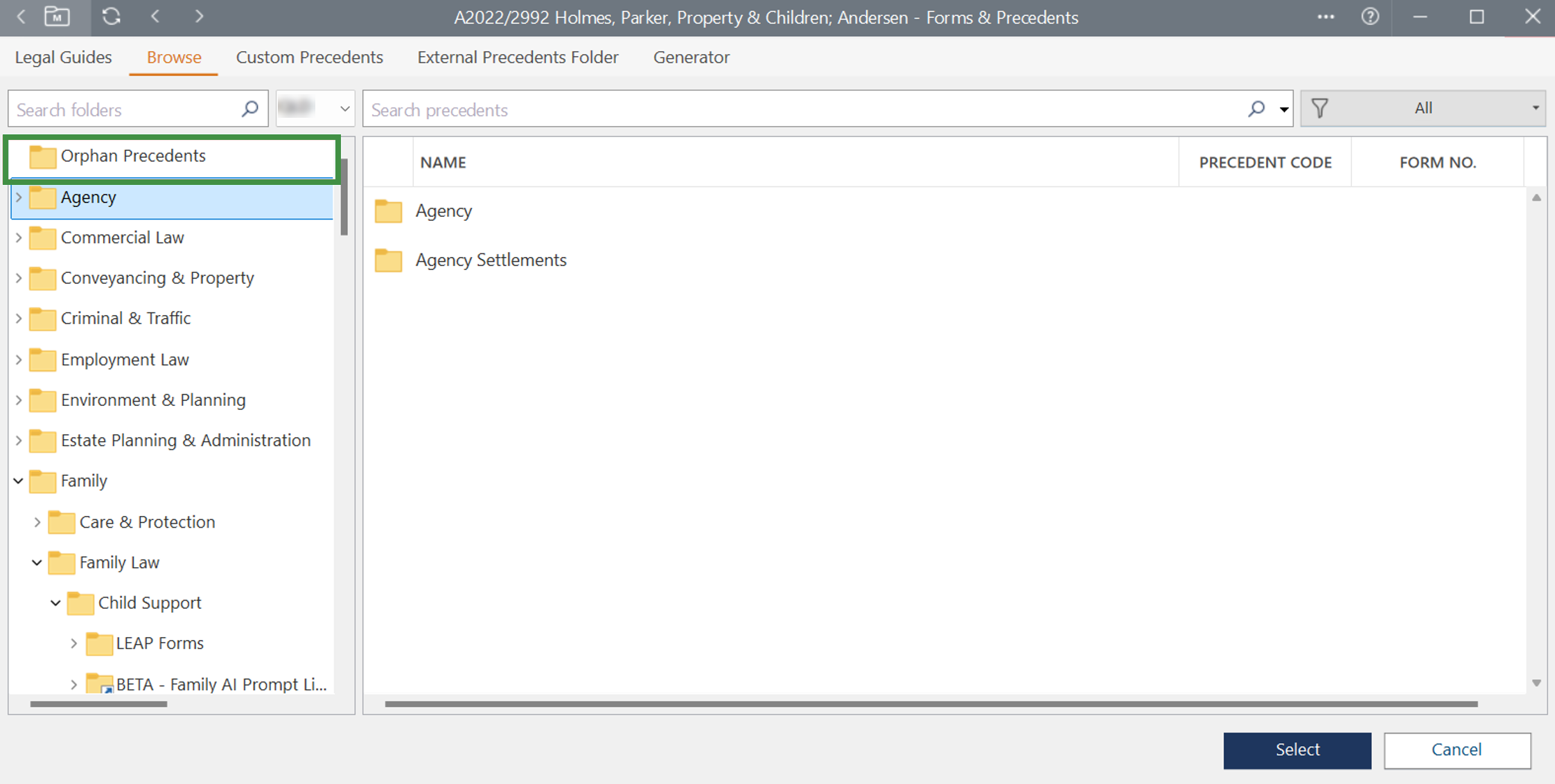Open the help question mark icon
This screenshot has height=784, width=1555.
(1369, 17)
